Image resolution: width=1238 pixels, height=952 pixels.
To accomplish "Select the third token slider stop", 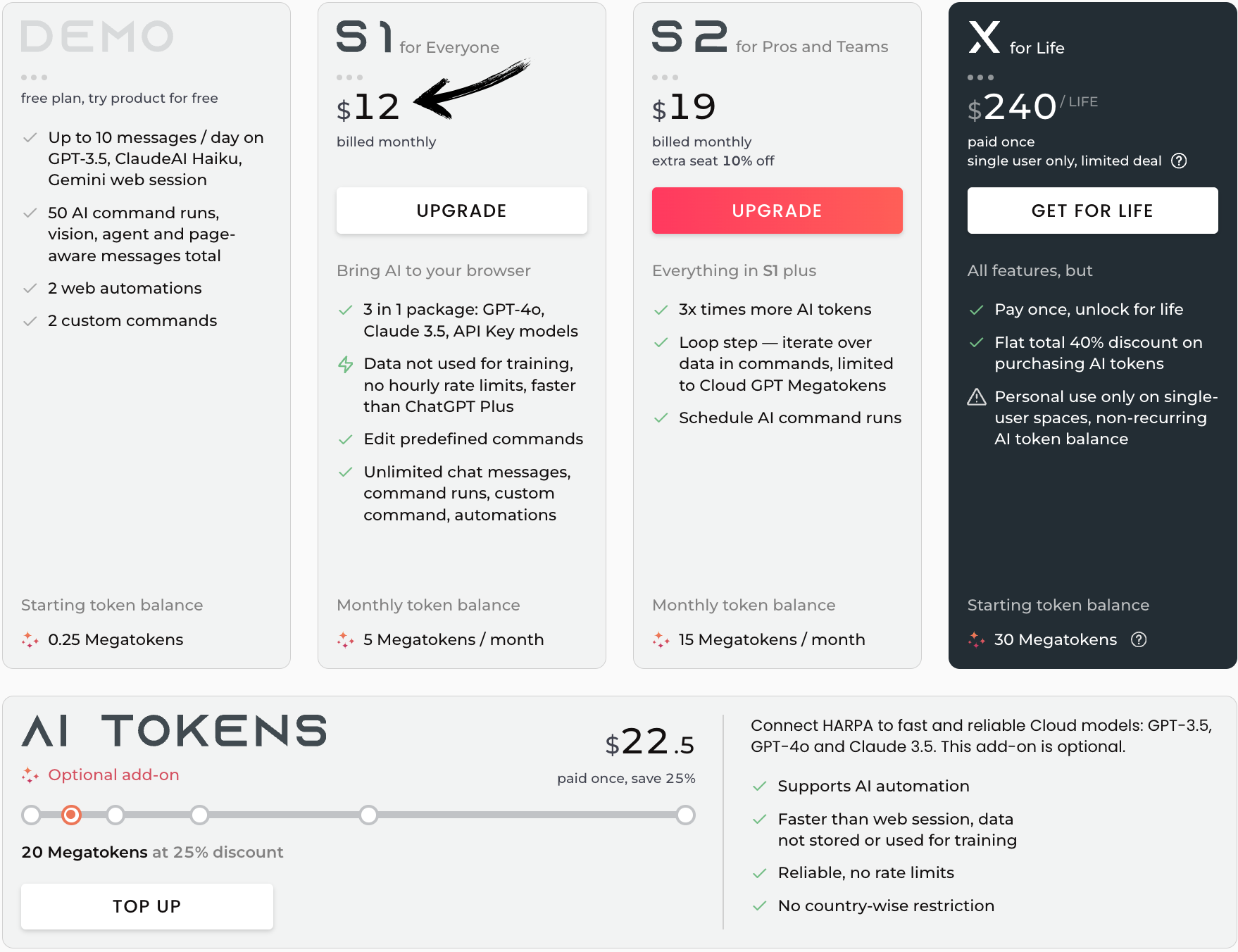I will 115,815.
